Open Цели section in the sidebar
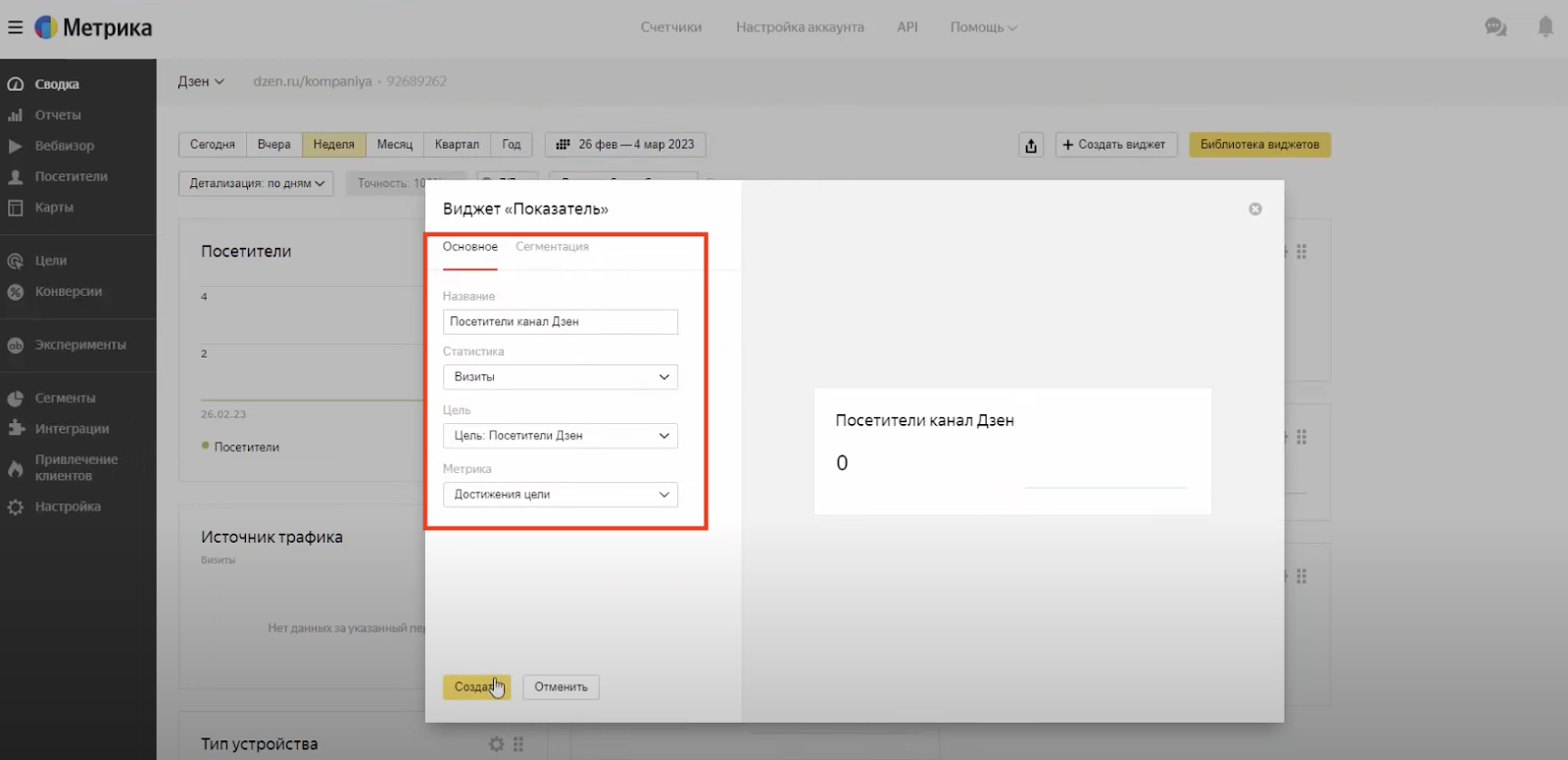 (x=51, y=261)
